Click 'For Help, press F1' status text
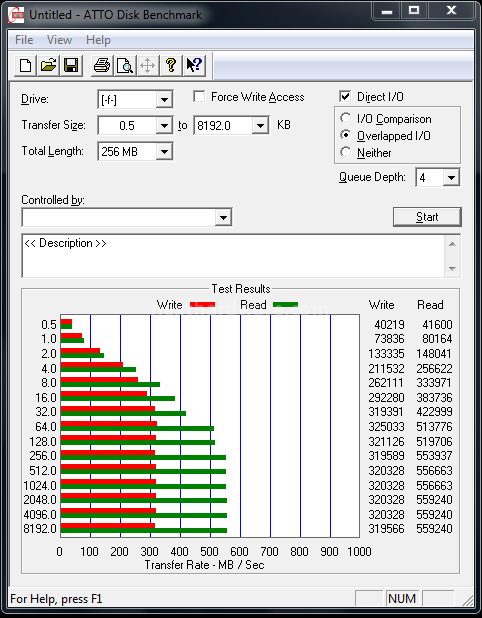 click(x=56, y=599)
